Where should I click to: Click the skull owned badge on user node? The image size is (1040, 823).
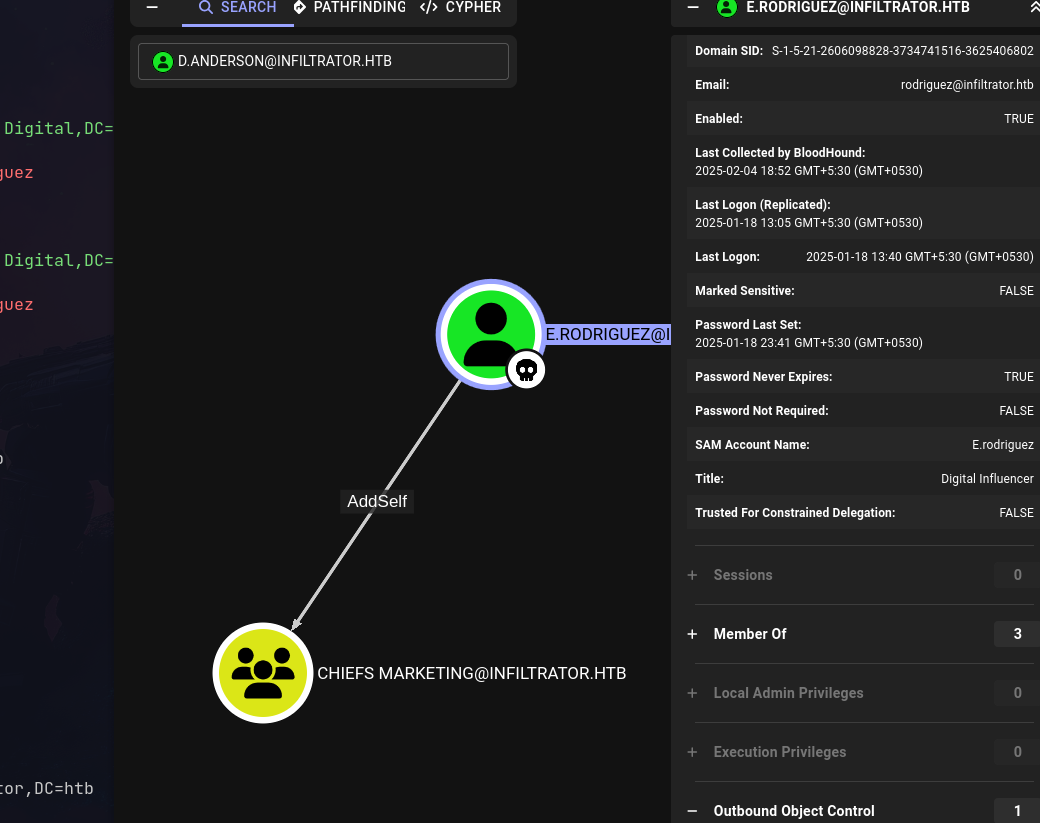tap(526, 370)
